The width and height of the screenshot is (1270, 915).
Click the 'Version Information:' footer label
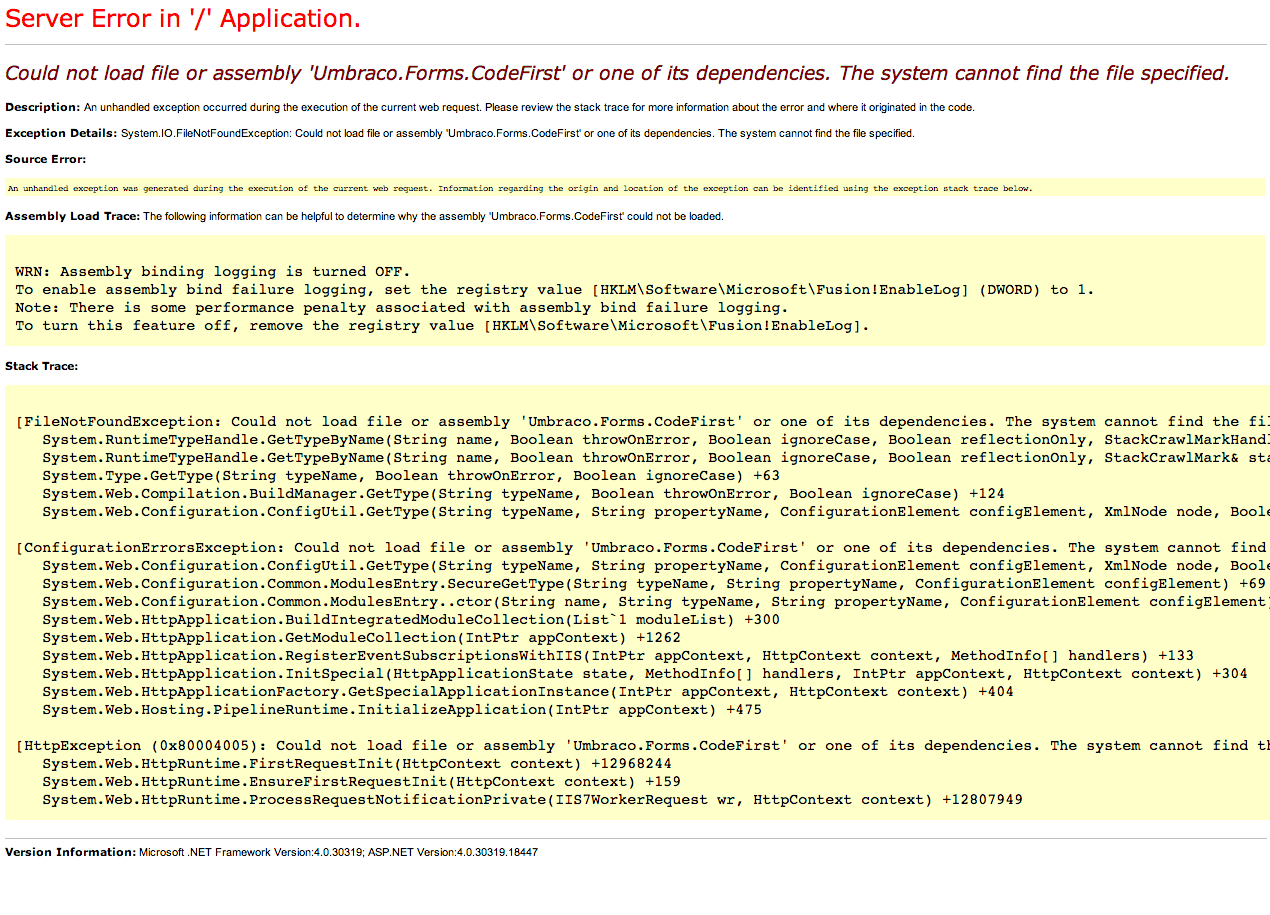click(x=70, y=852)
